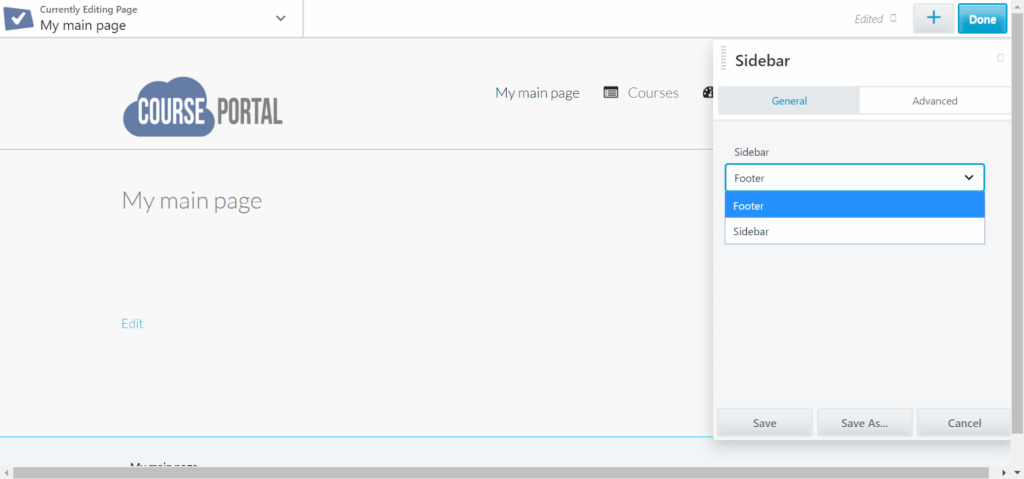Screen dimensions: 1024x479
Task: Choose Sidebar option from the dropdown list
Action: point(854,231)
